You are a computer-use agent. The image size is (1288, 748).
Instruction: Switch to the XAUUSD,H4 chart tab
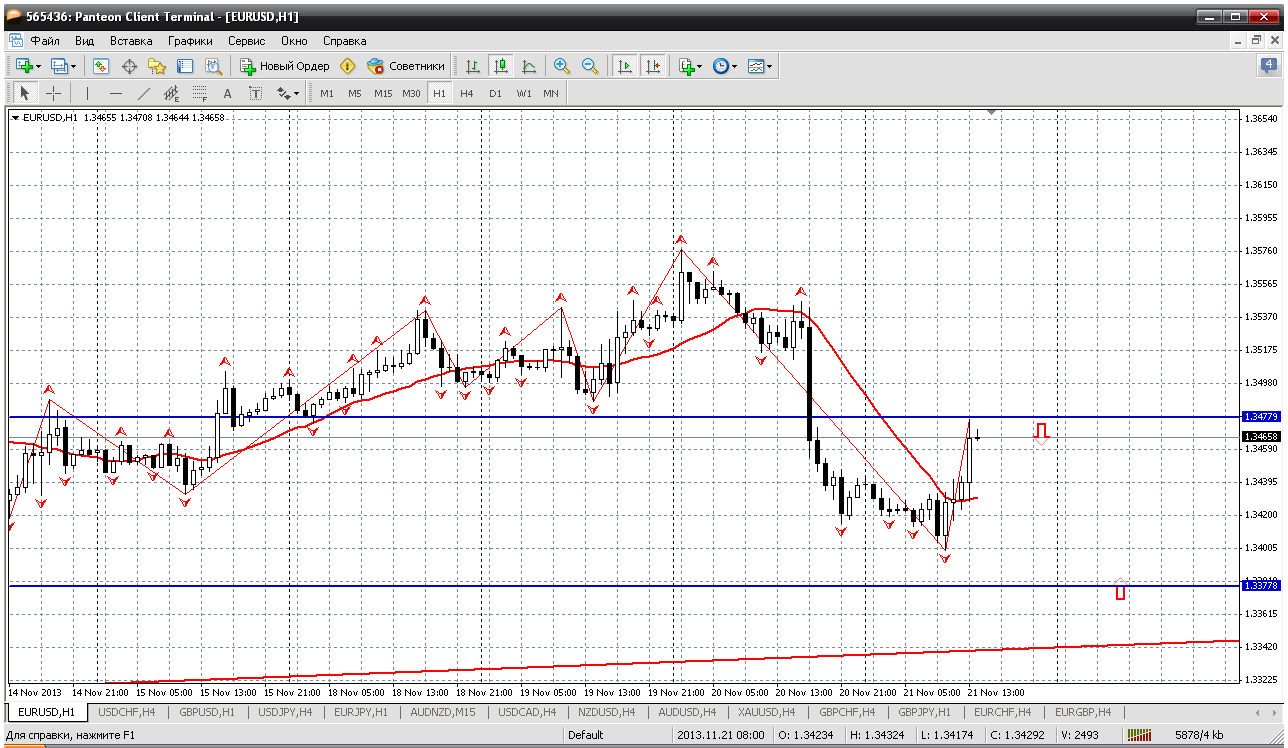click(766, 712)
